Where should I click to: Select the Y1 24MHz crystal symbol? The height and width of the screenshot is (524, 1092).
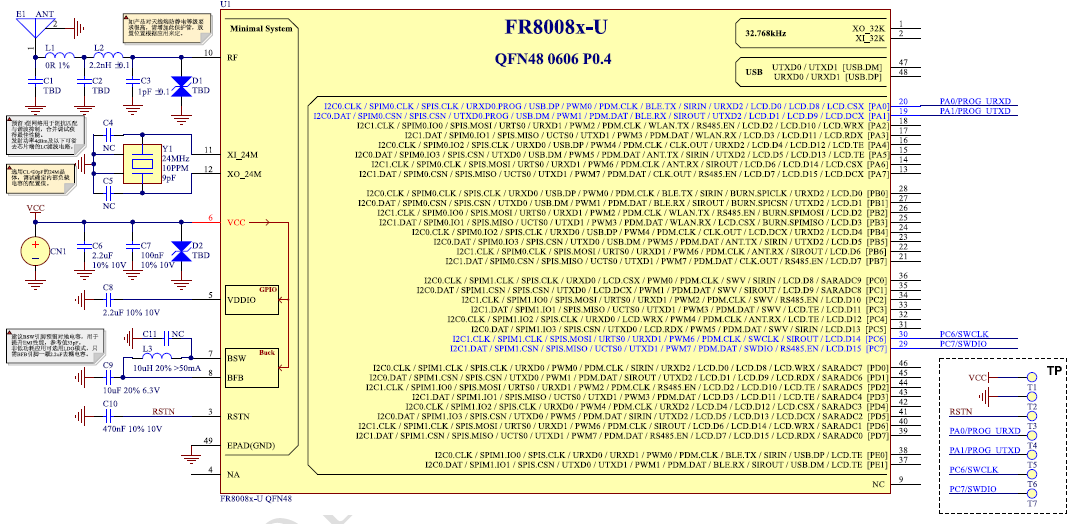pos(133,162)
